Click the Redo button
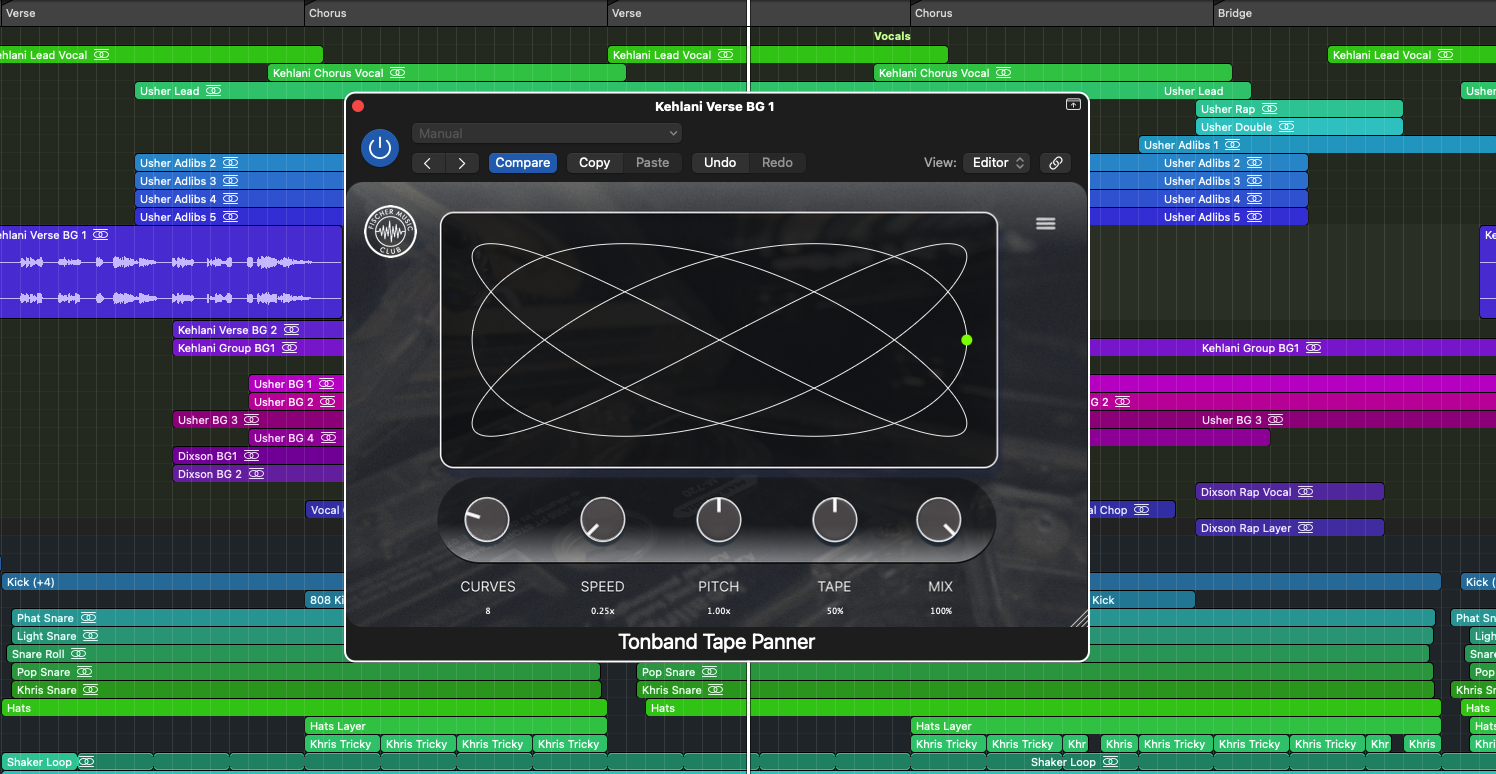The height and width of the screenshot is (774, 1496). pyautogui.click(x=777, y=163)
